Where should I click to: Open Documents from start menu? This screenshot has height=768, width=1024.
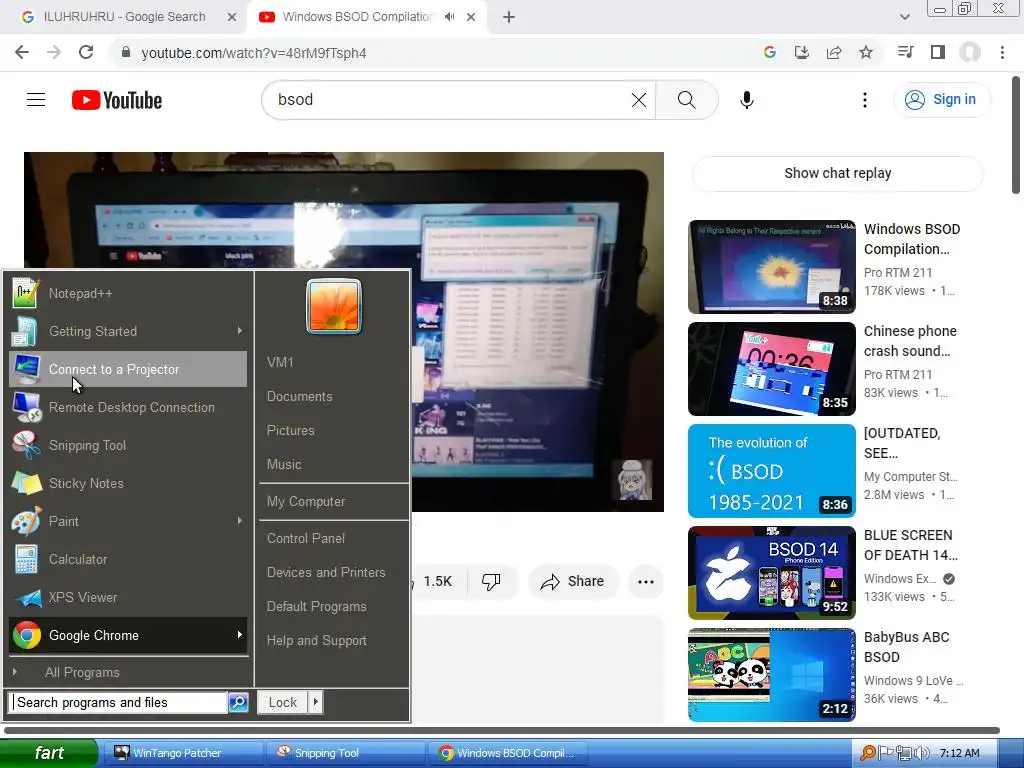[x=300, y=396]
